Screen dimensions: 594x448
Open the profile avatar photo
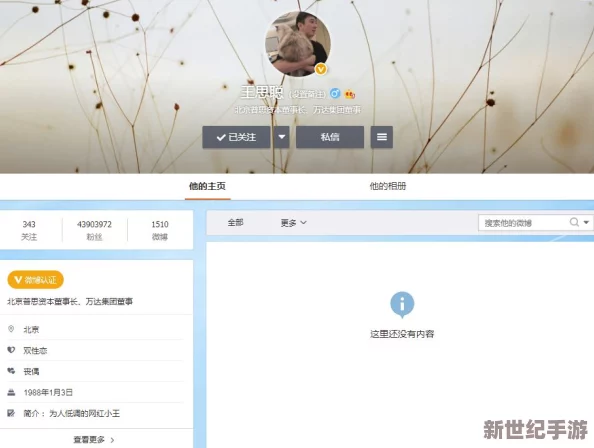298,44
